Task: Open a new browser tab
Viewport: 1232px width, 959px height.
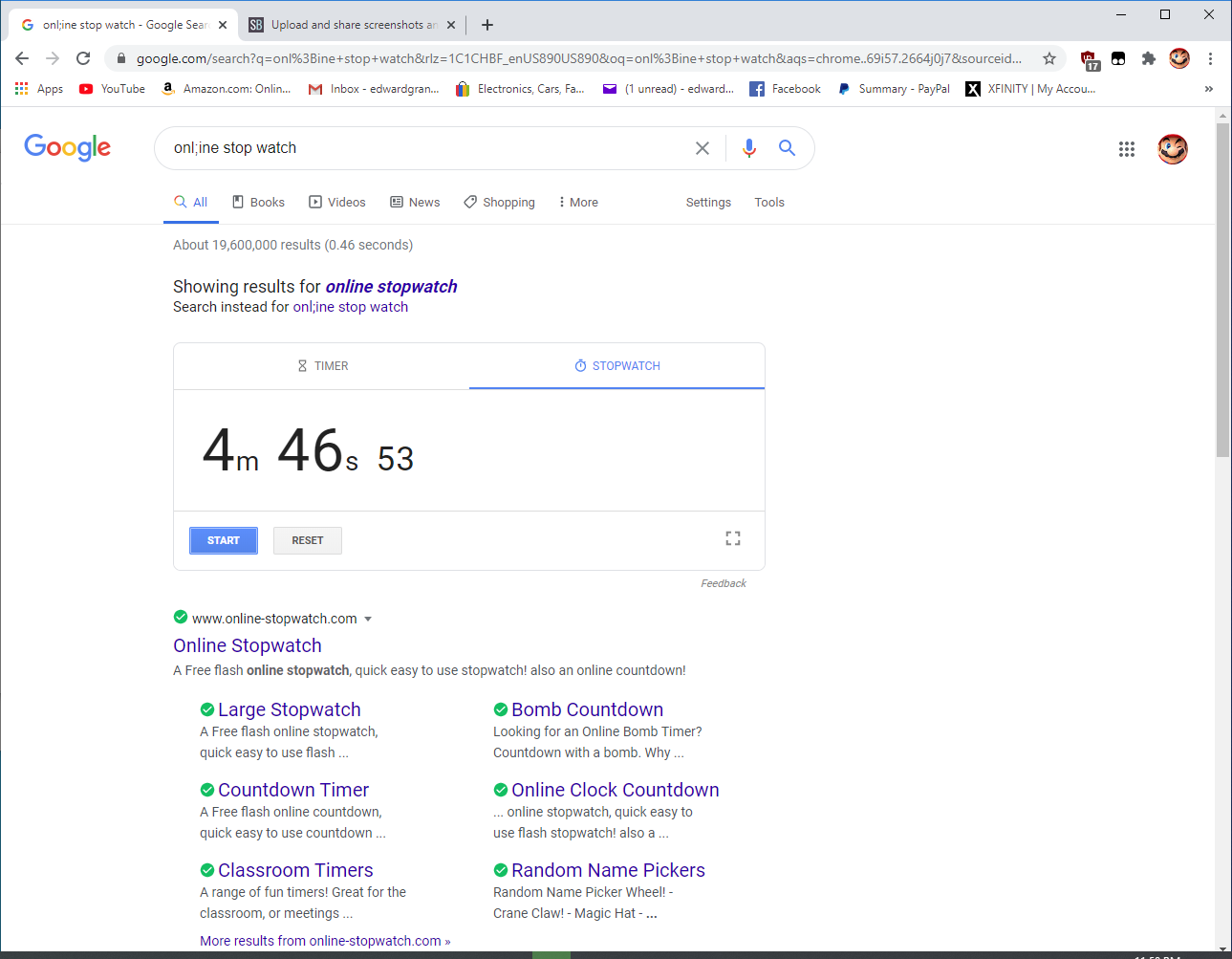Action: click(487, 25)
